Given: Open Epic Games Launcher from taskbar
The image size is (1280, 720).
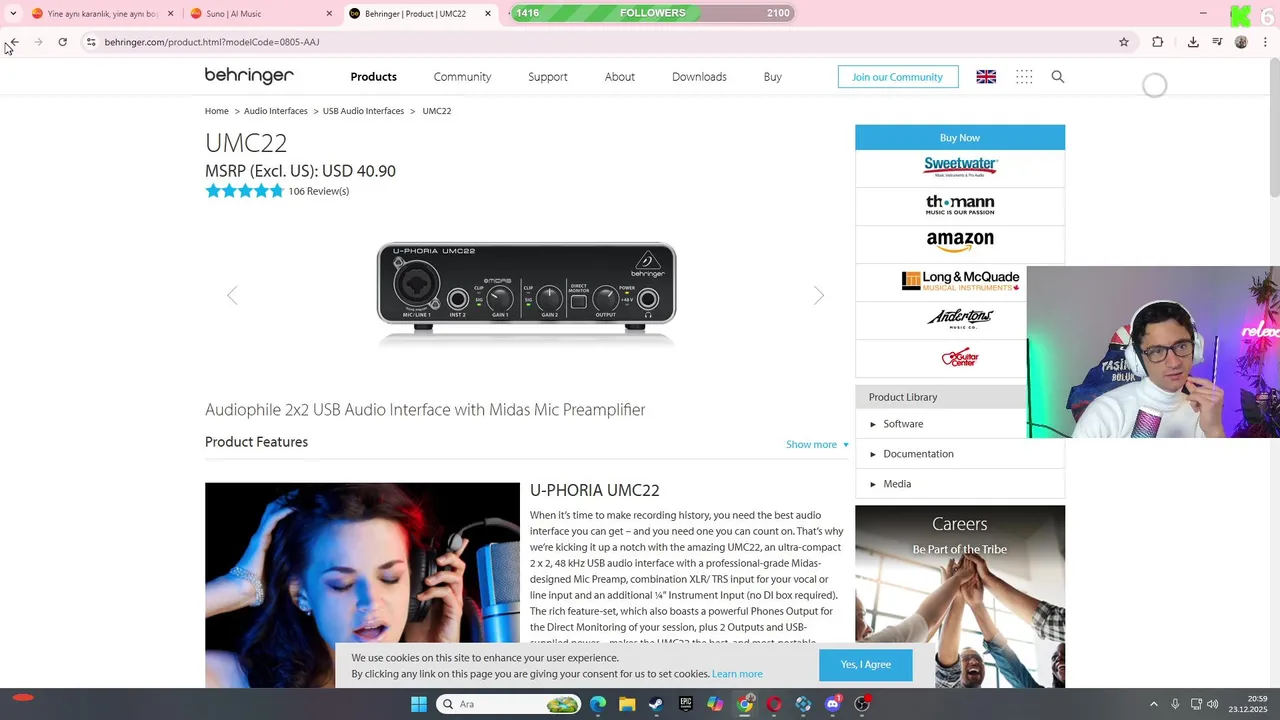Looking at the screenshot, I should coord(686,704).
